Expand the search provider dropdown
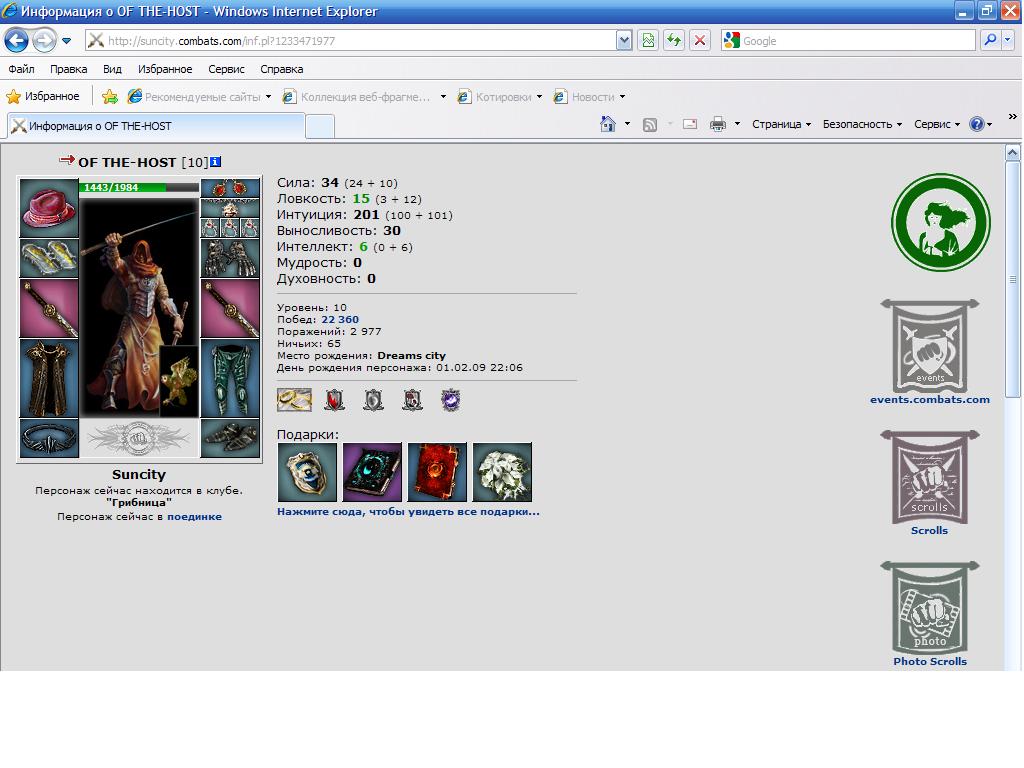 point(1008,40)
